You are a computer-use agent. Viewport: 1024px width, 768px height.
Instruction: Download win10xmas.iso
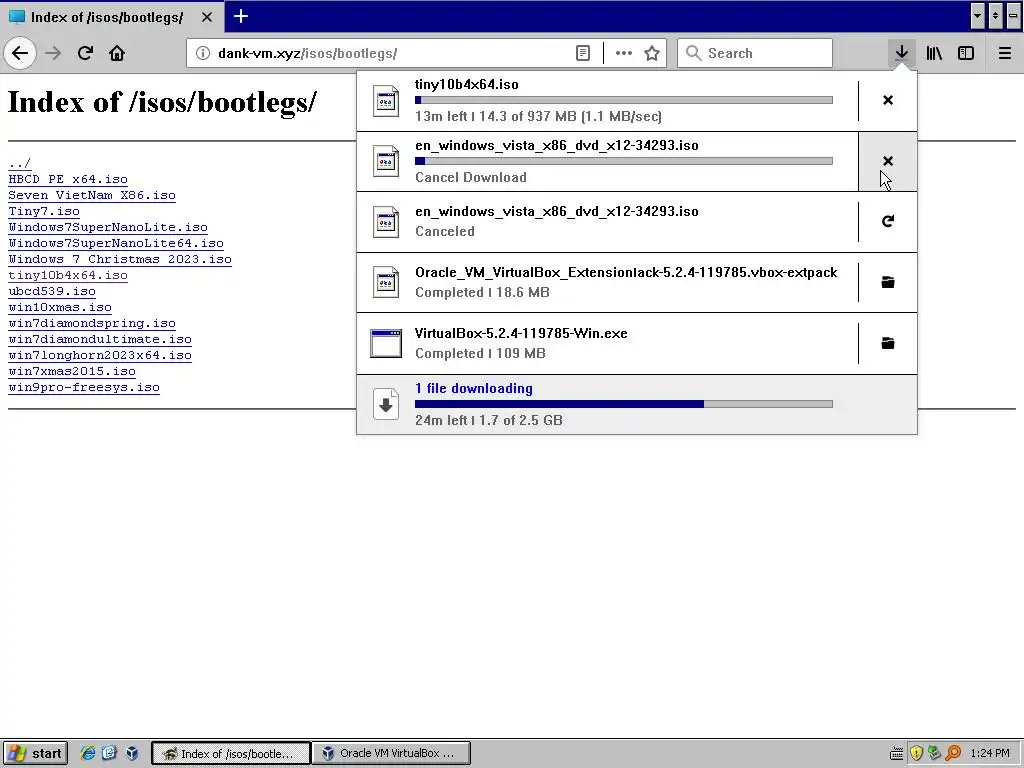click(x=60, y=307)
